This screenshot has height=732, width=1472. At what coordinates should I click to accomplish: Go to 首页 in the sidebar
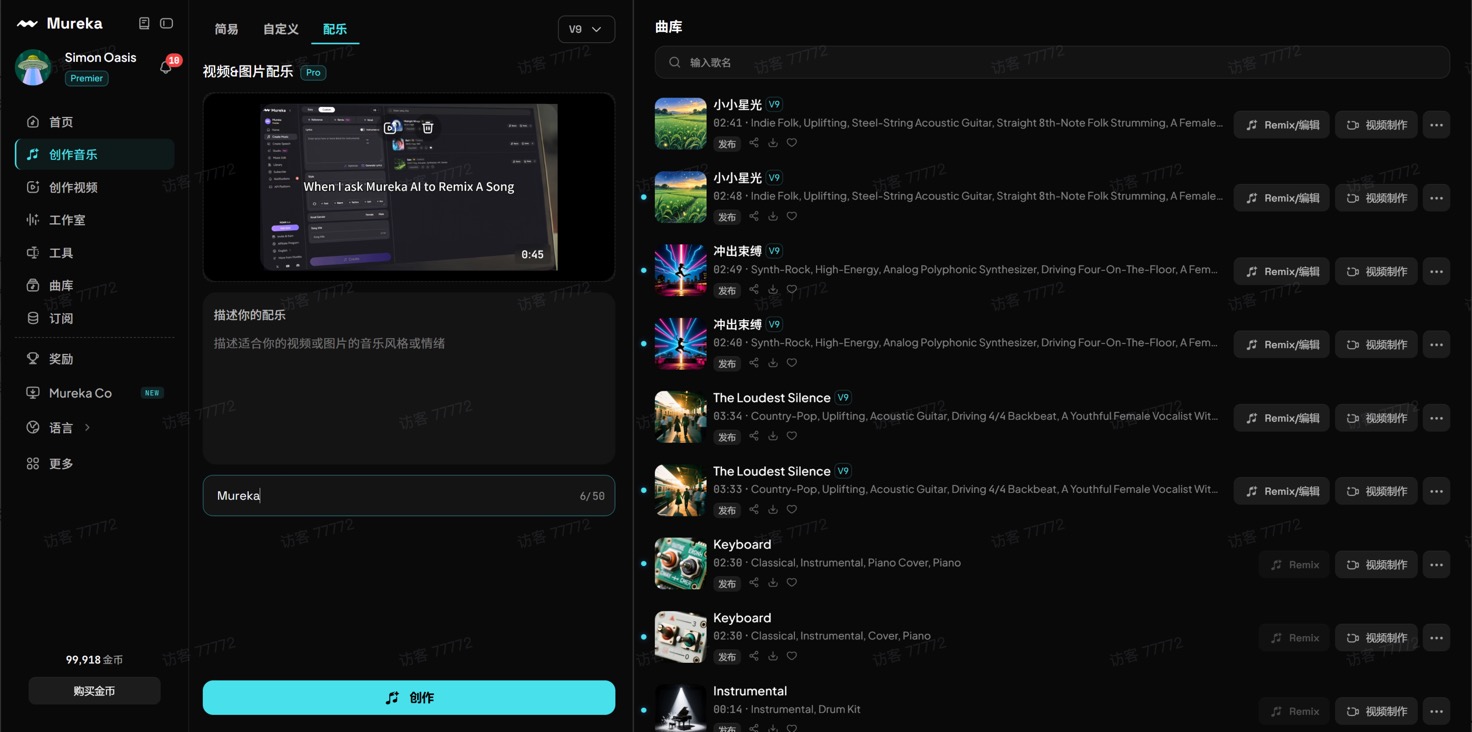[95, 122]
